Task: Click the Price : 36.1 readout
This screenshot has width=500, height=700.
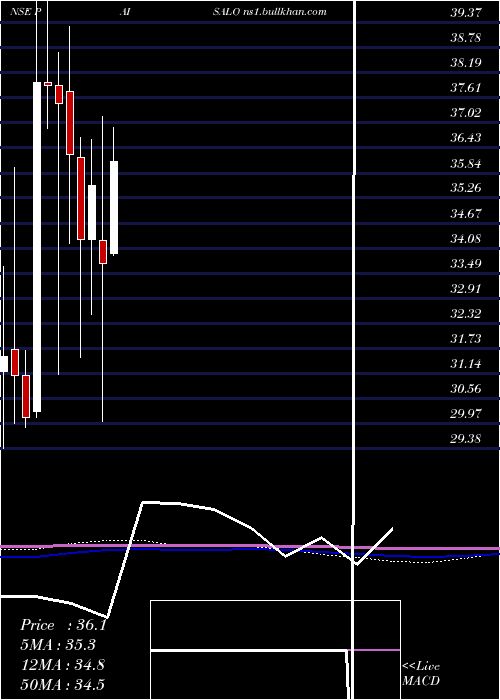Action: [63, 625]
